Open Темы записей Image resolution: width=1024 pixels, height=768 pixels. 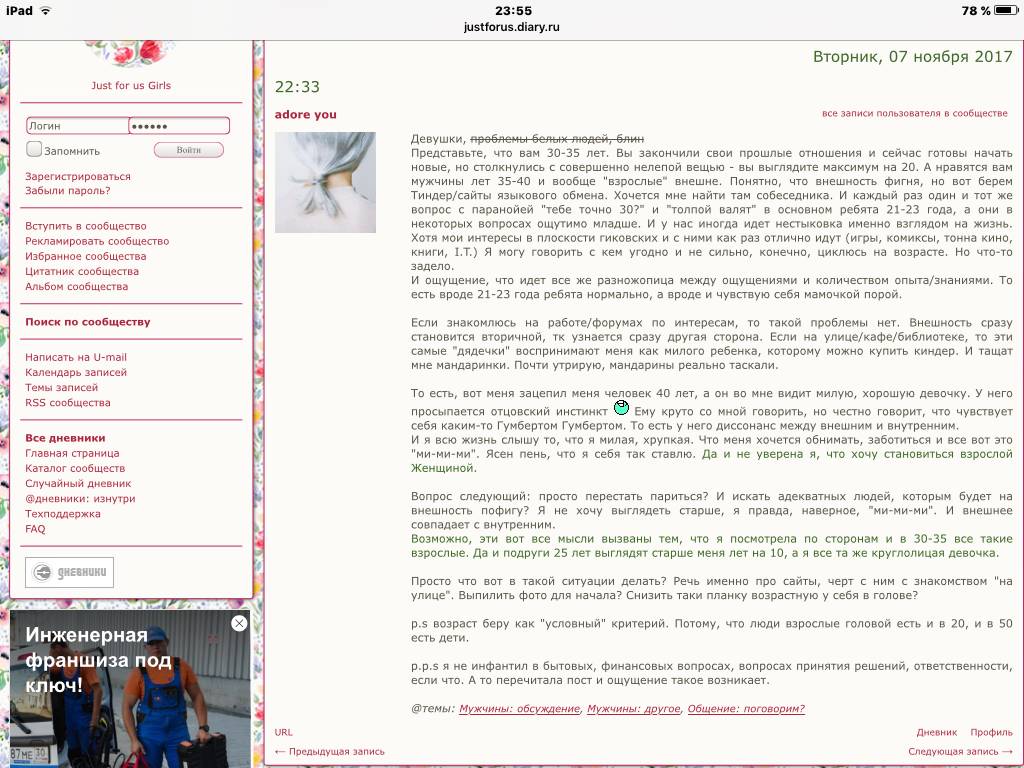61,387
